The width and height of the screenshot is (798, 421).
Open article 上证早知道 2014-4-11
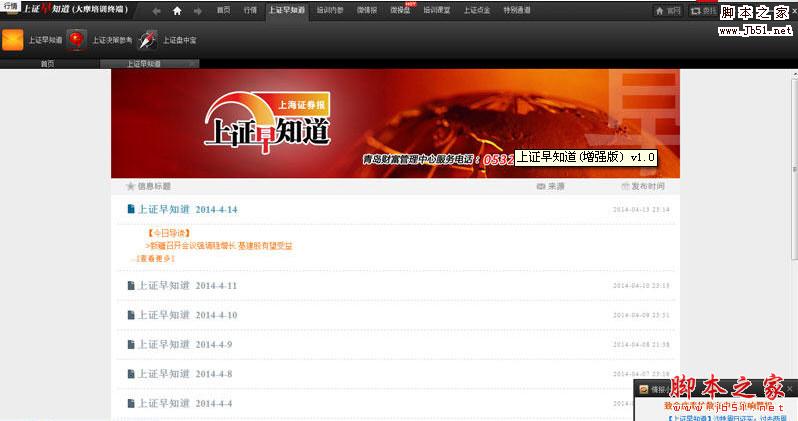(188, 286)
